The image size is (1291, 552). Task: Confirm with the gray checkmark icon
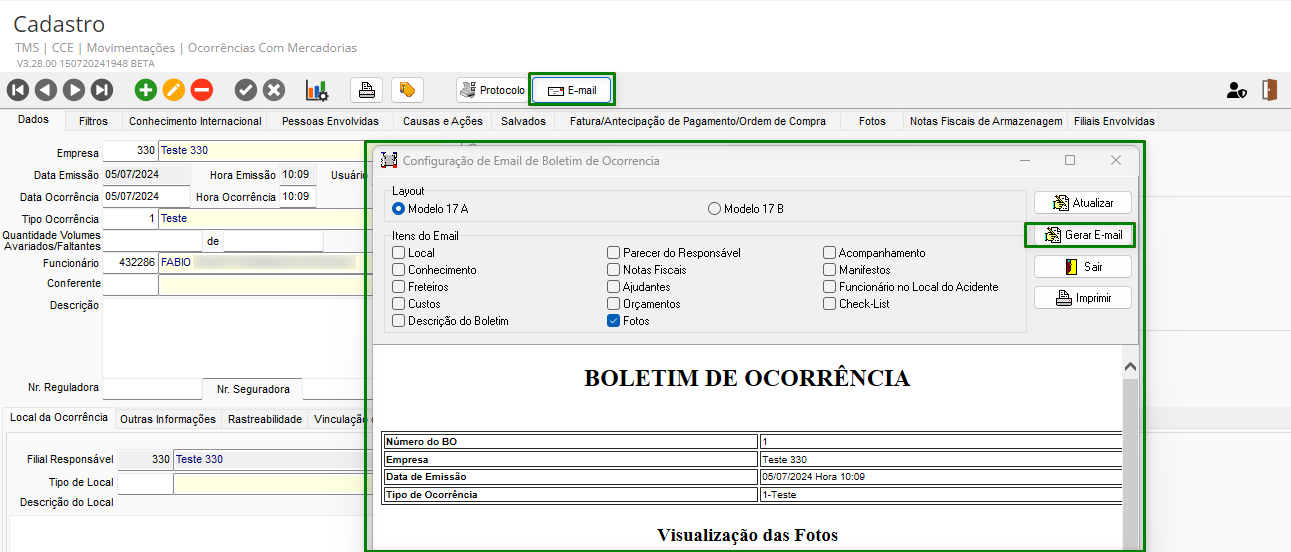(x=246, y=90)
